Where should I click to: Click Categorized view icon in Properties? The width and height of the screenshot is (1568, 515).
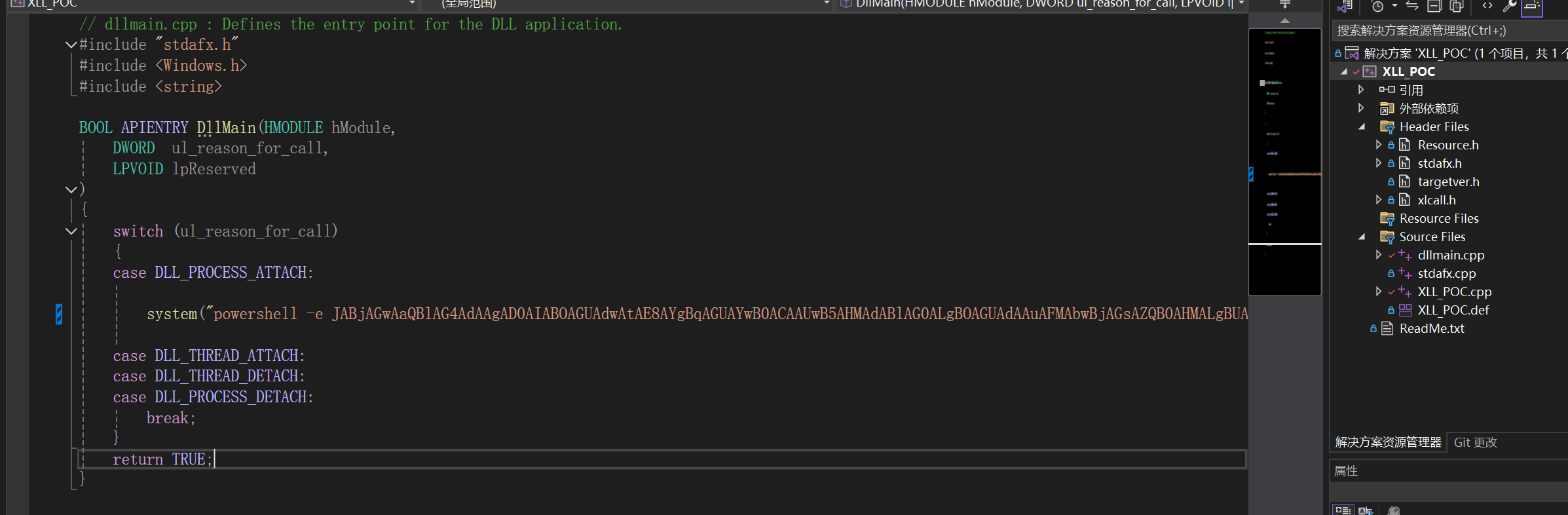[x=1343, y=510]
